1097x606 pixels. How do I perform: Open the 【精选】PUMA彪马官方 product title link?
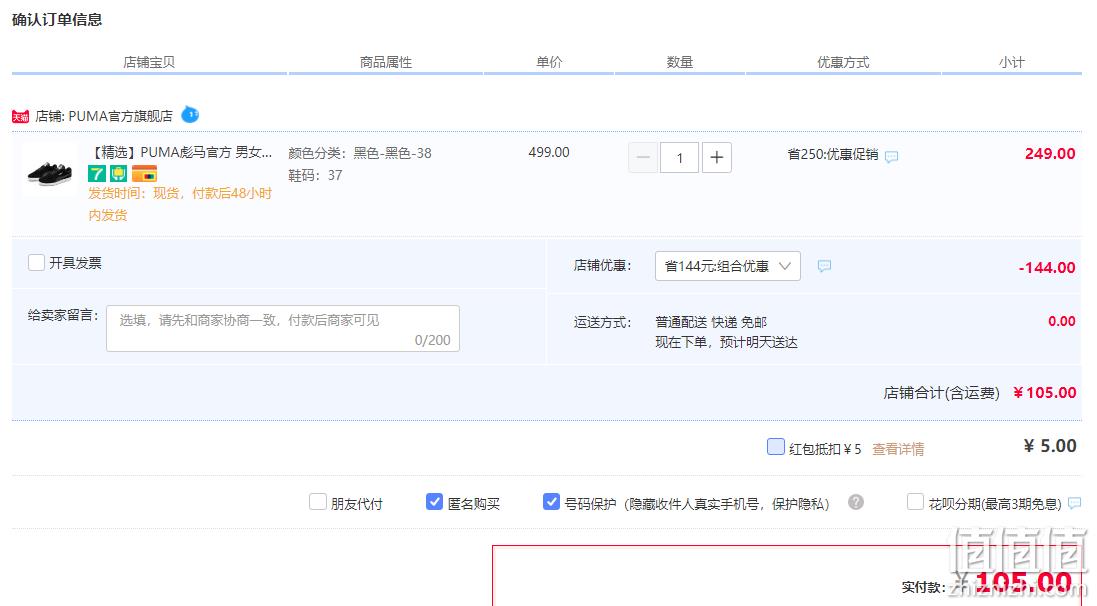point(181,153)
